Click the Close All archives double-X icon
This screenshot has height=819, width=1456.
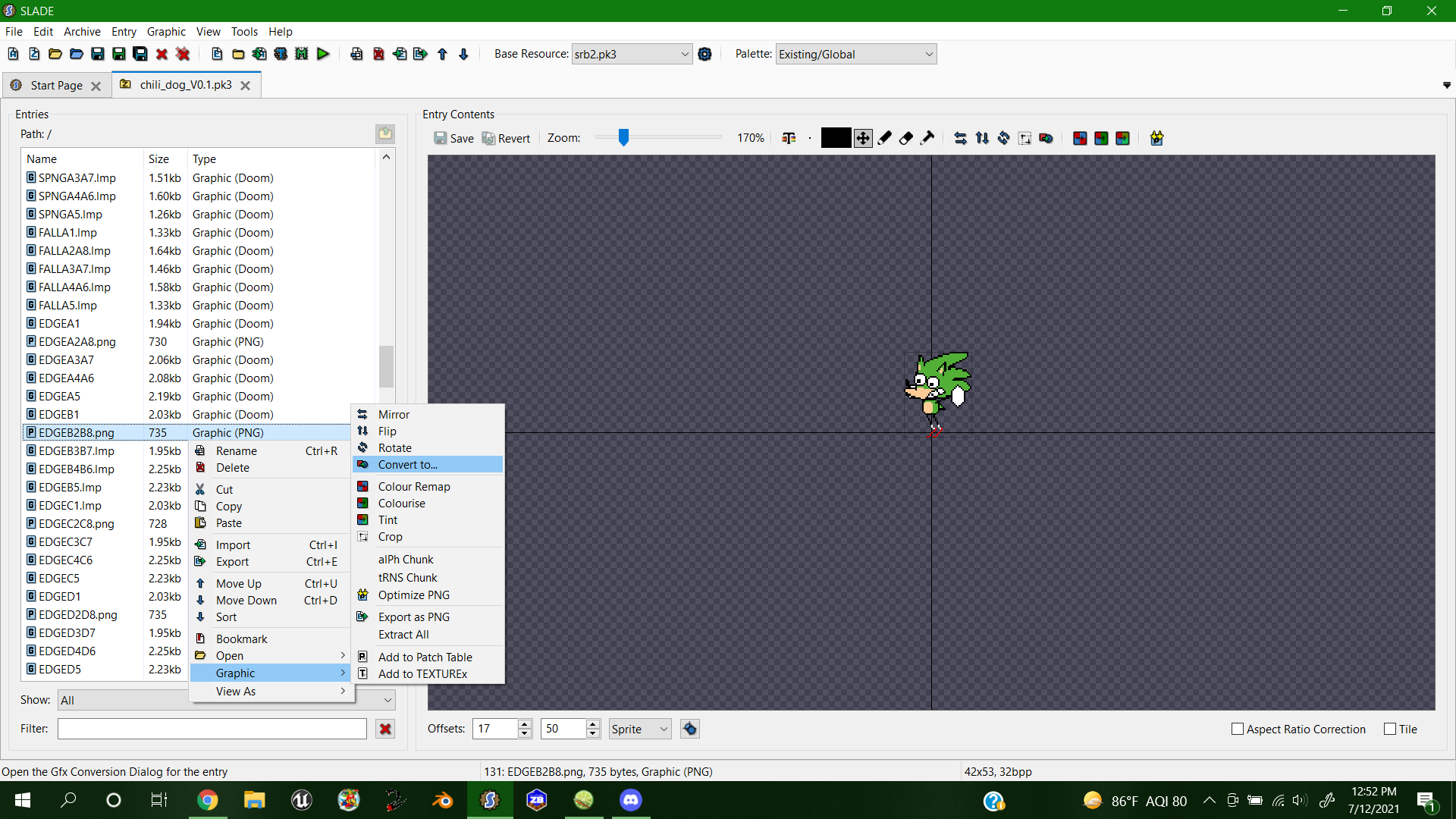[x=183, y=54]
